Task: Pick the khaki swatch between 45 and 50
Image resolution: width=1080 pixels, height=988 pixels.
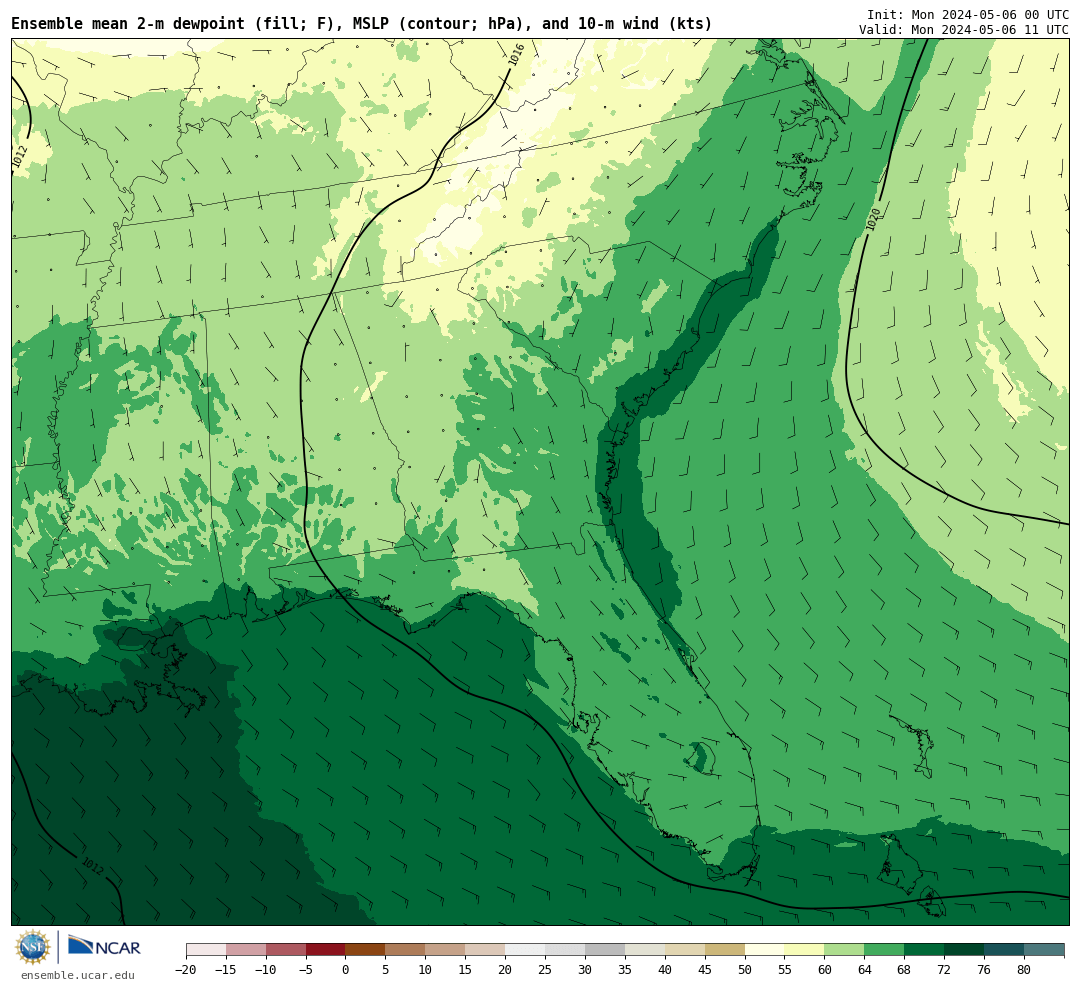Action: click(725, 949)
